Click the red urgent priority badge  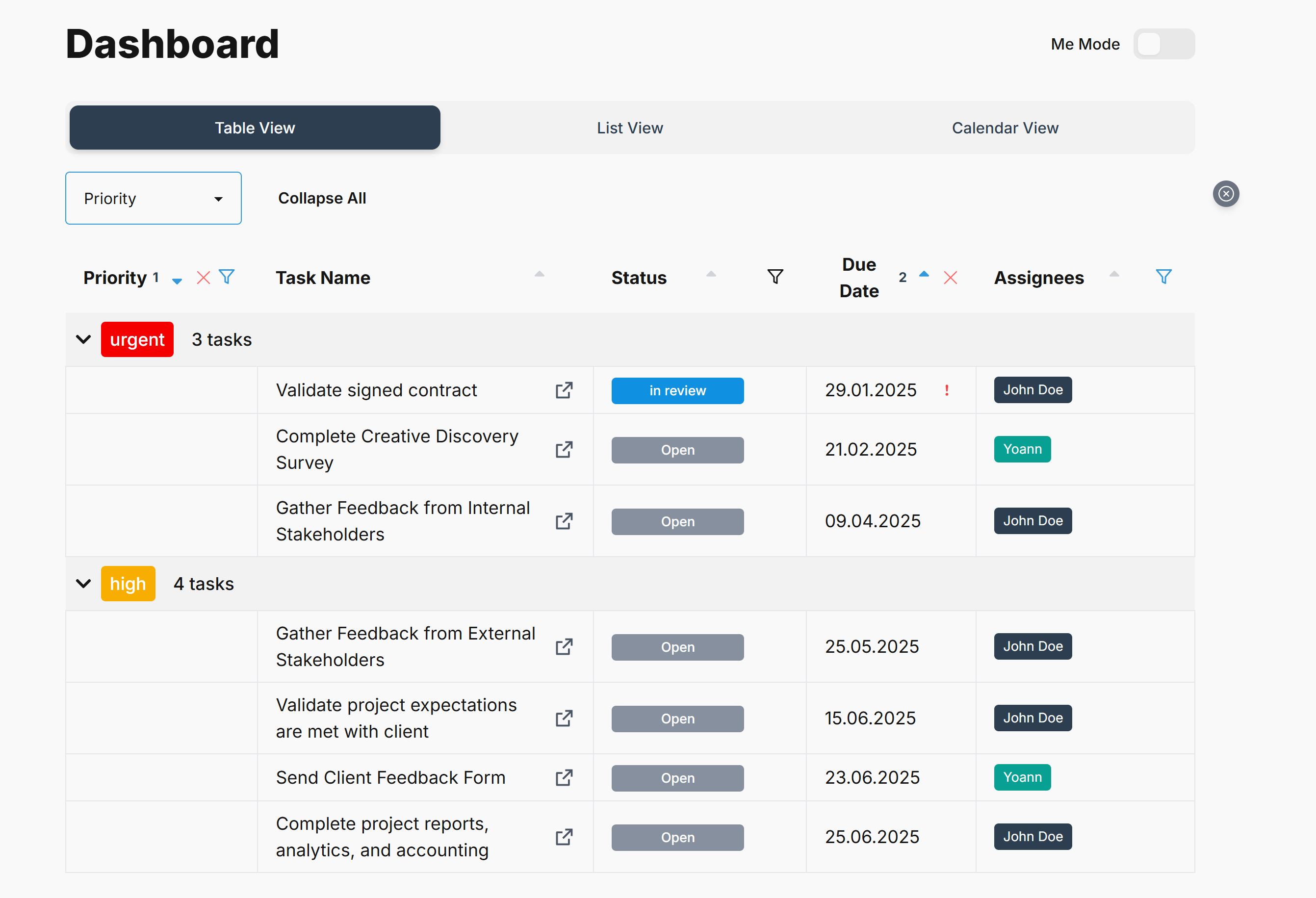[x=137, y=339]
